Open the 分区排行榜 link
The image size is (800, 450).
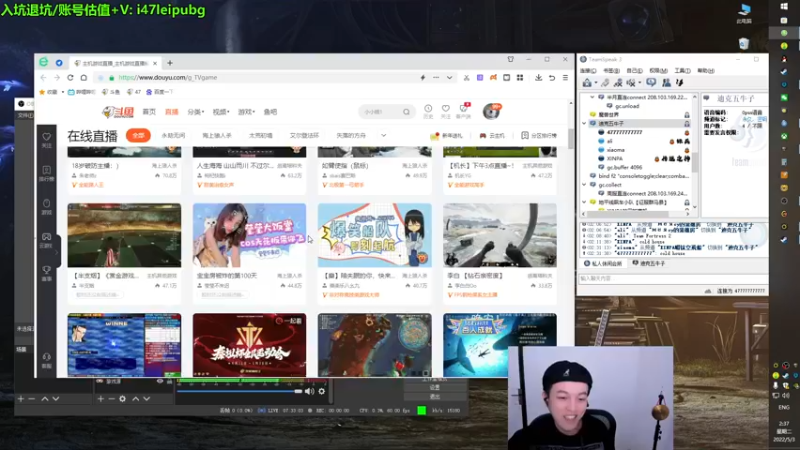coord(539,136)
